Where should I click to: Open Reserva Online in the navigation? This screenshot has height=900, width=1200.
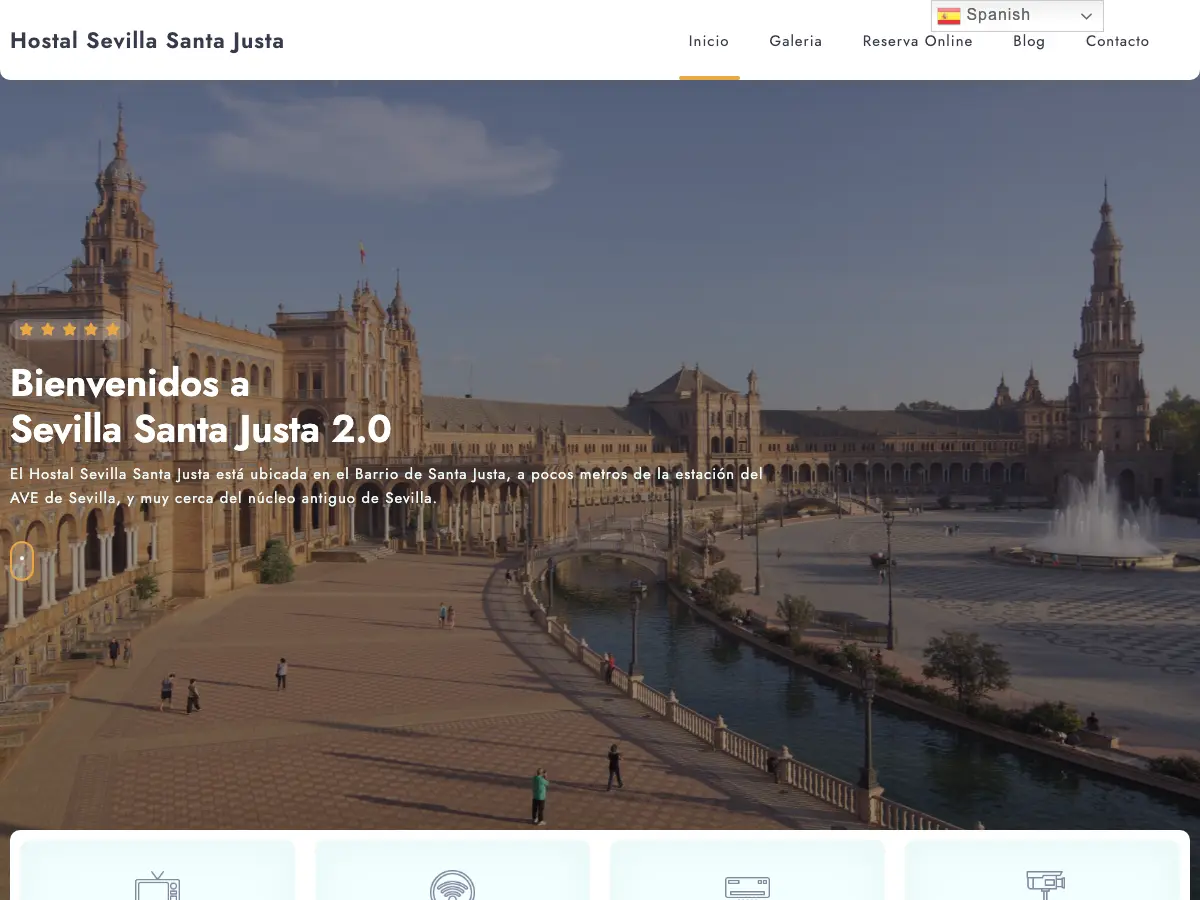pos(918,41)
